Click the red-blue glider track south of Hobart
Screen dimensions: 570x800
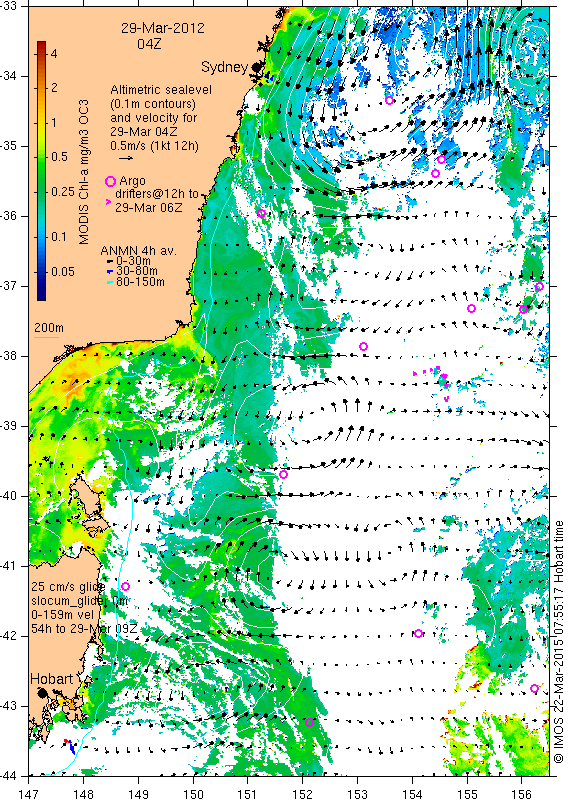69,746
